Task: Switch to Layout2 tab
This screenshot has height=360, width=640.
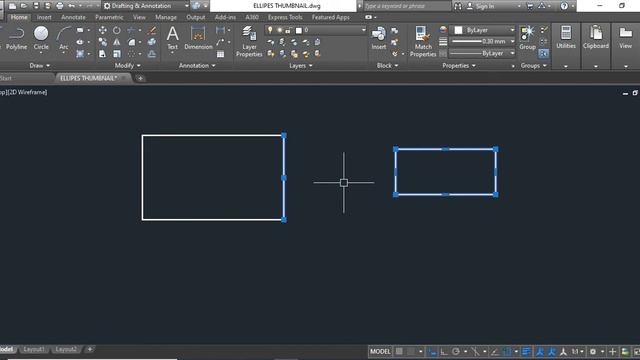Action: click(x=66, y=349)
